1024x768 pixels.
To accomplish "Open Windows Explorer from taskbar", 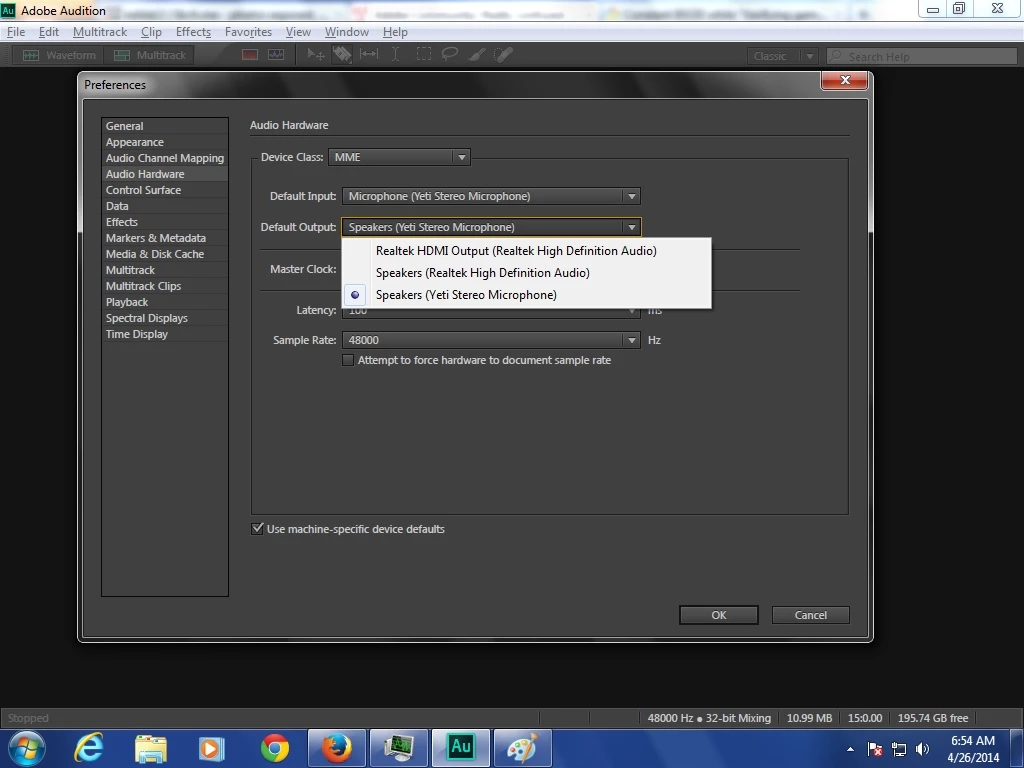I will [x=151, y=748].
